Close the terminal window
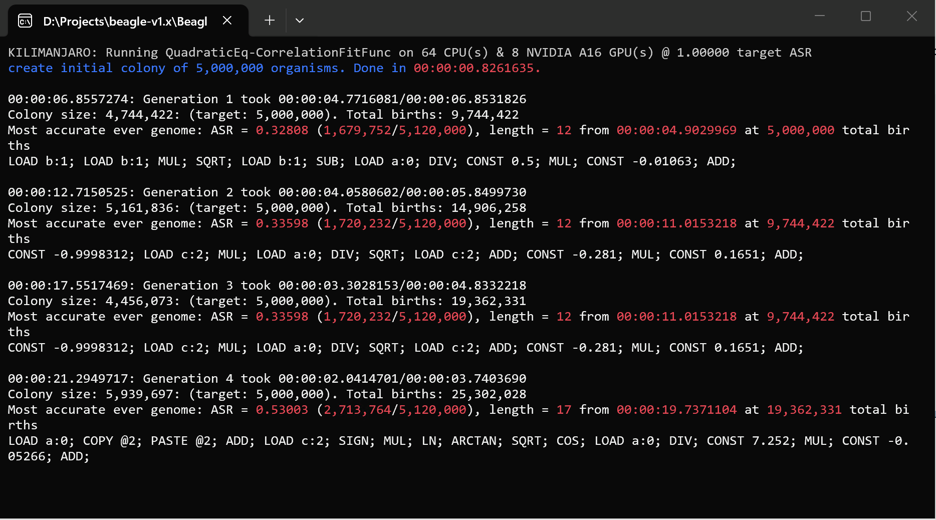 912,16
